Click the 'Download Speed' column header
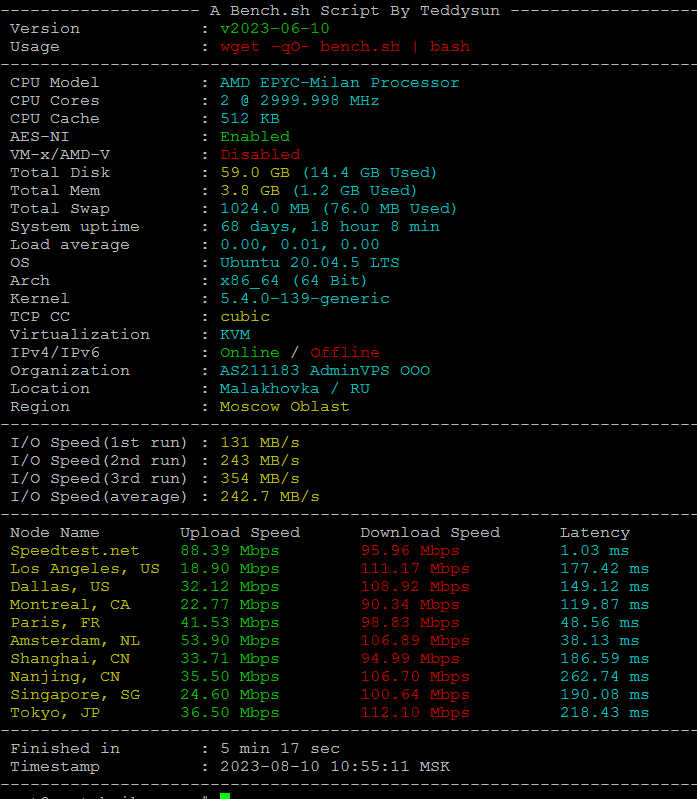Viewport: 697px width, 799px height. tap(430, 533)
